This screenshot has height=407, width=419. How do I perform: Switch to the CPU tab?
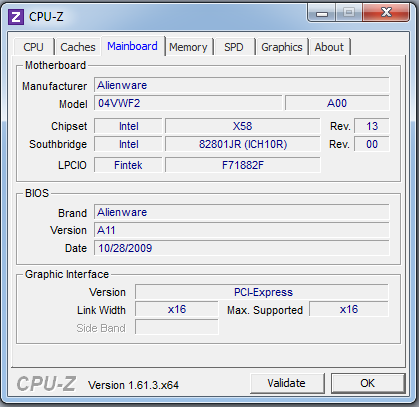coord(33,47)
